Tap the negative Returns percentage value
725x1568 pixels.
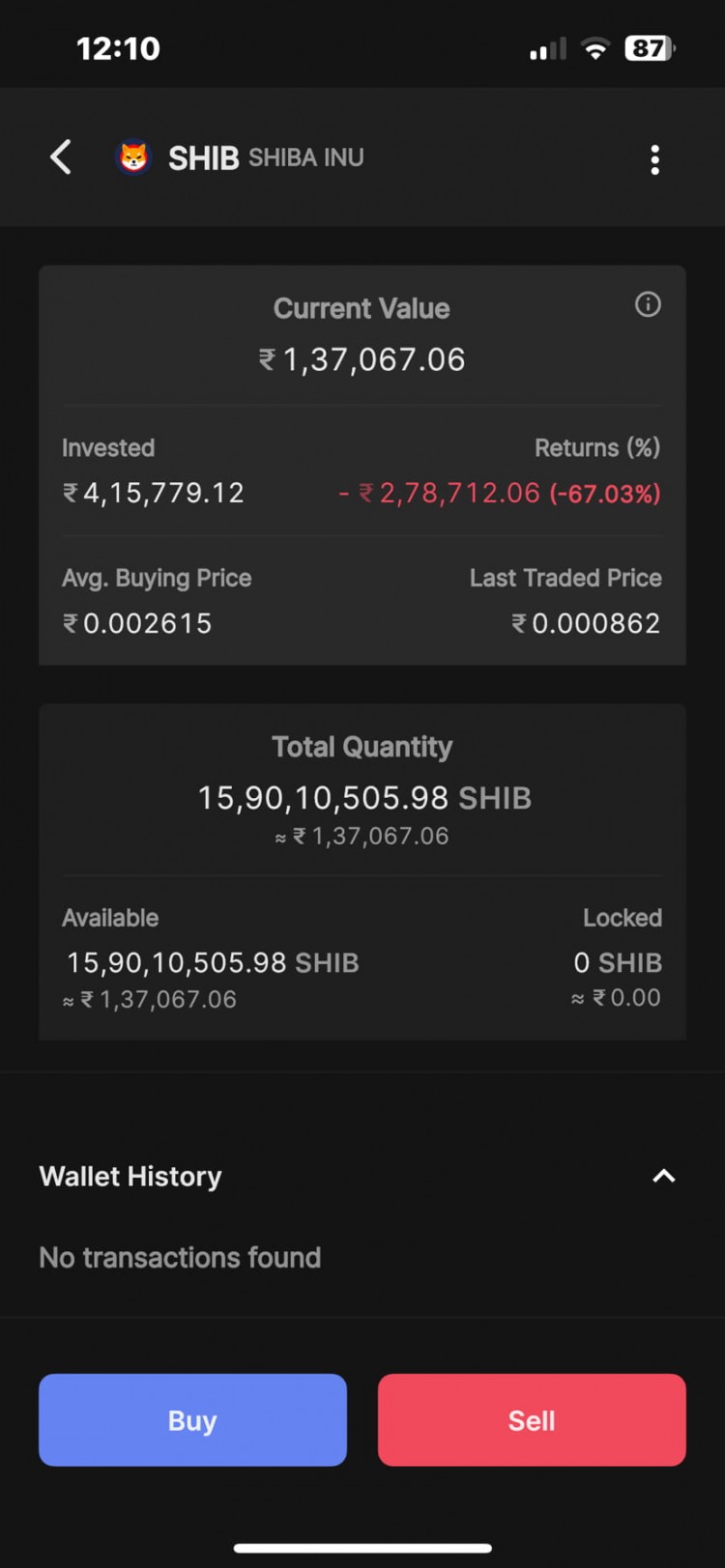(x=604, y=494)
